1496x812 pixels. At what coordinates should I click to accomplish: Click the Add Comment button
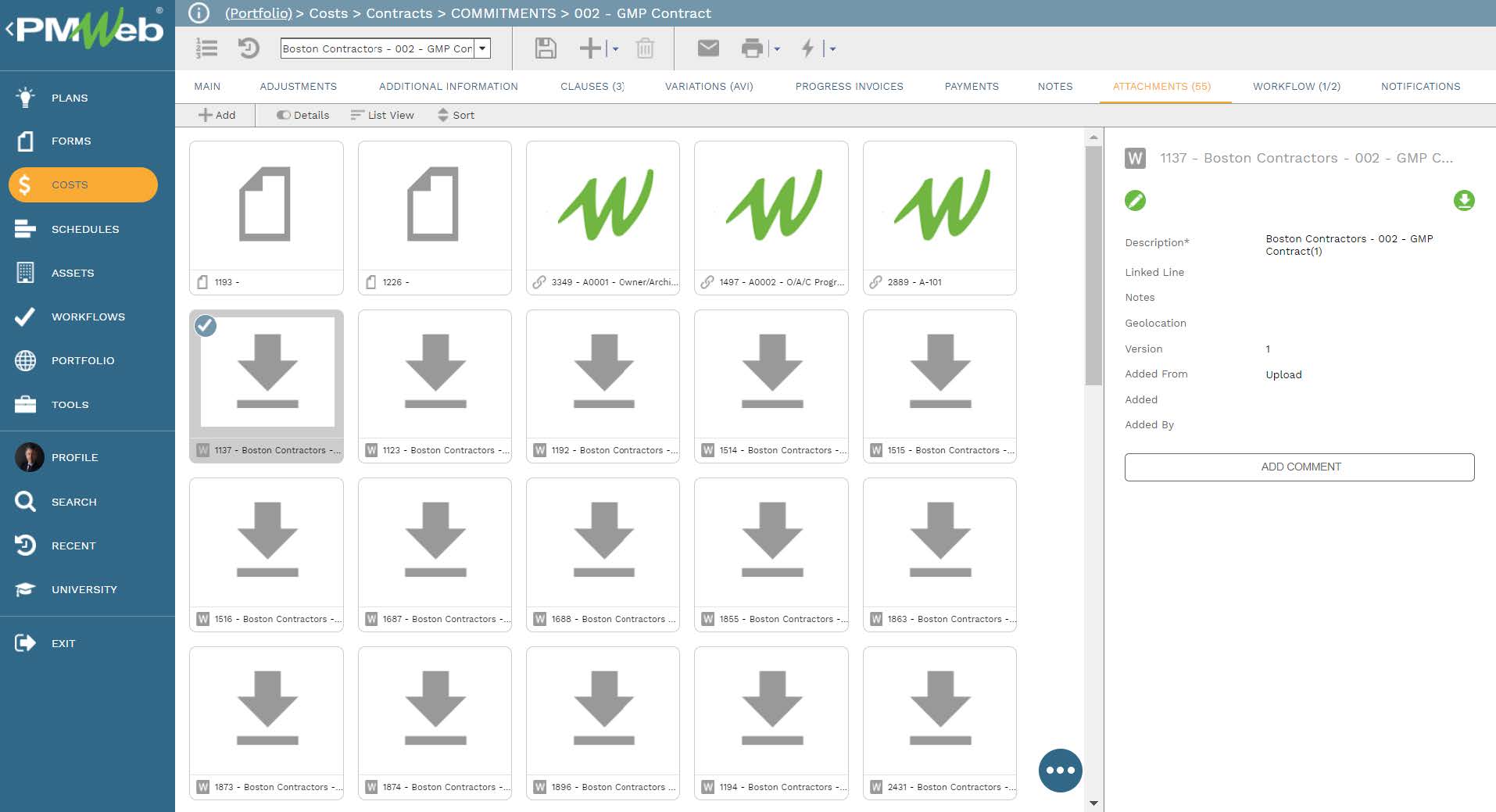(1299, 467)
